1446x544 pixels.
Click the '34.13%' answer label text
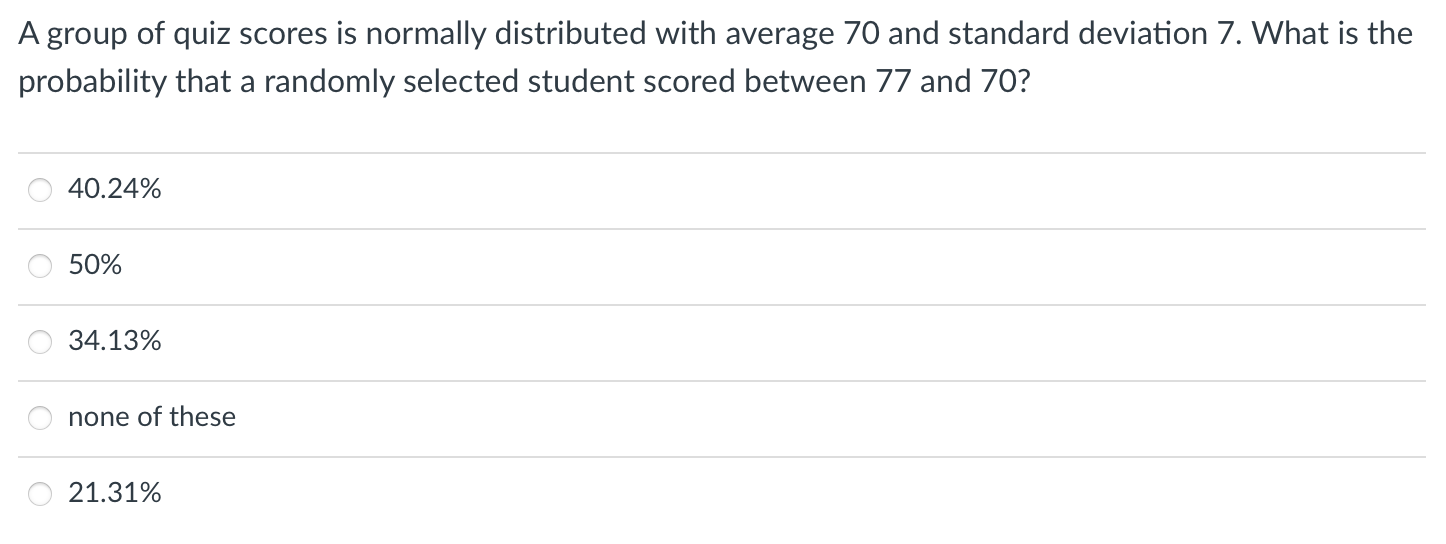(x=115, y=341)
